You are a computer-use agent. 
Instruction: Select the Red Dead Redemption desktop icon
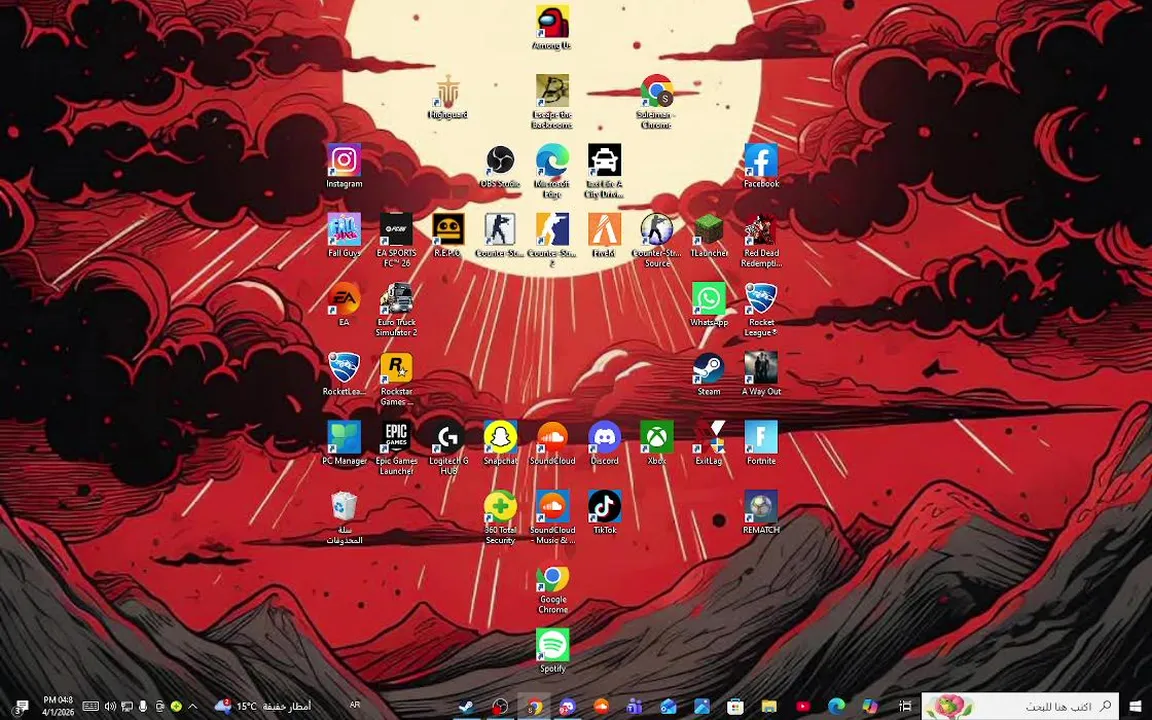pyautogui.click(x=761, y=240)
